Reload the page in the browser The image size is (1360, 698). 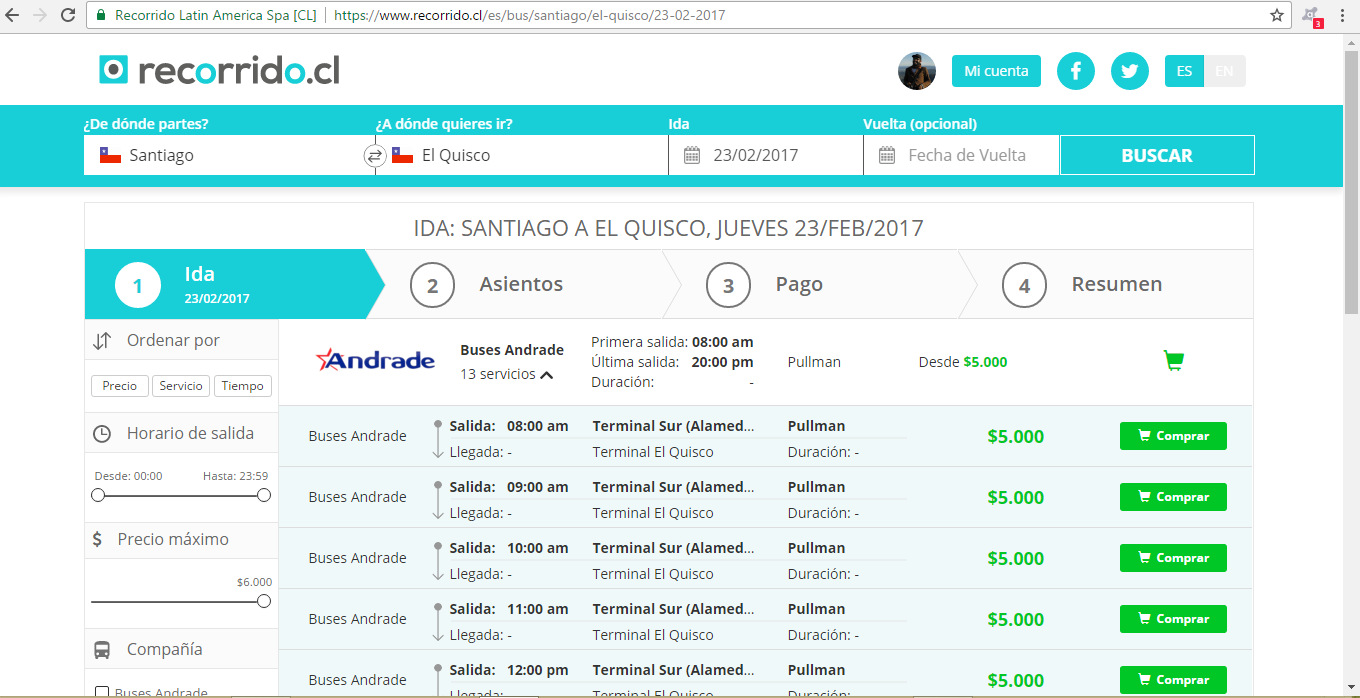[68, 16]
